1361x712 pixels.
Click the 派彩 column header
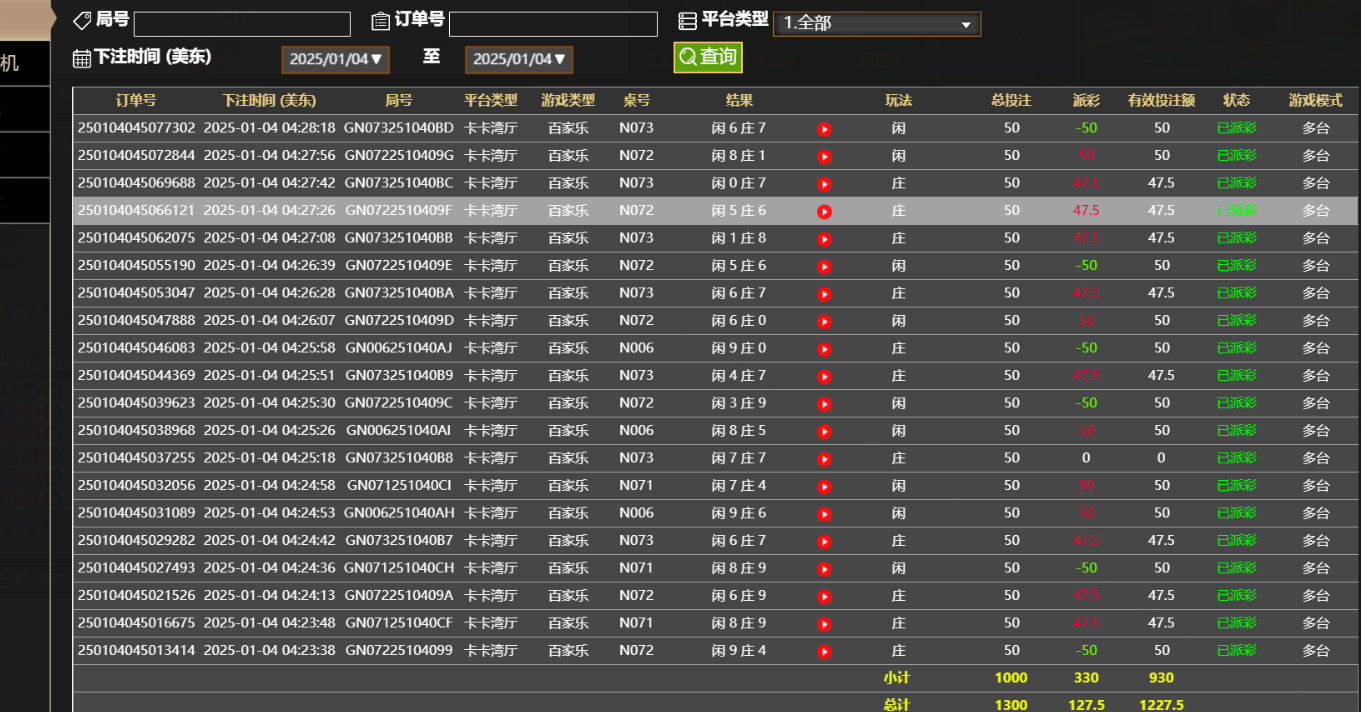point(1086,101)
